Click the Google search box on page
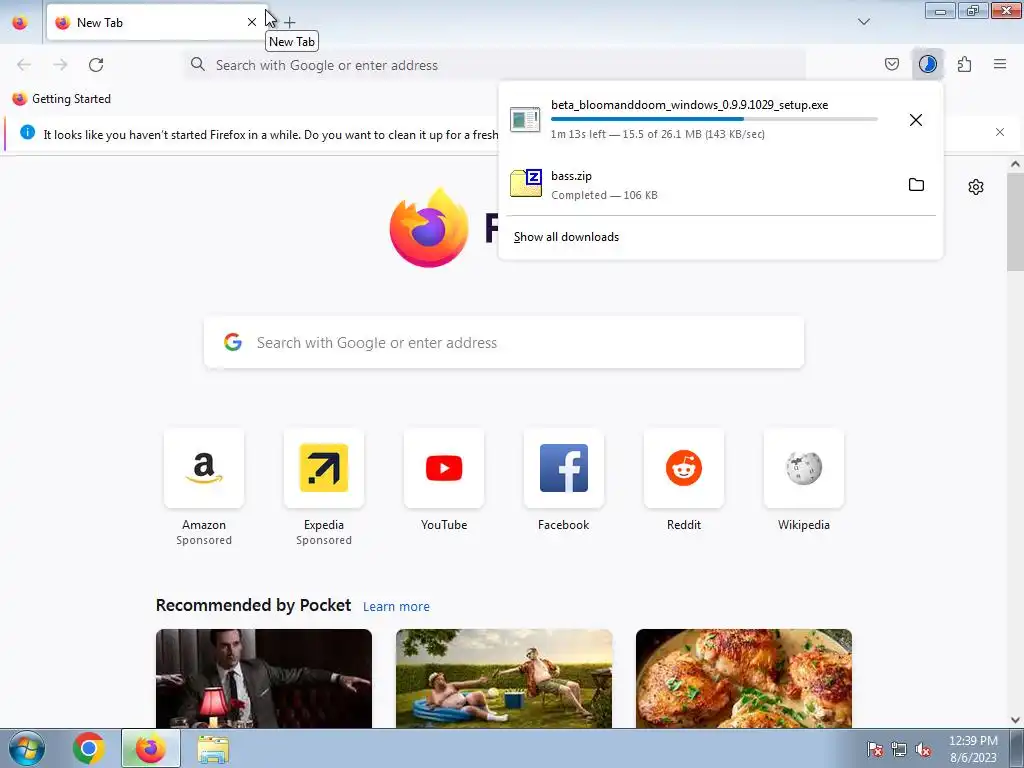Viewport: 1024px width, 768px height. point(504,342)
